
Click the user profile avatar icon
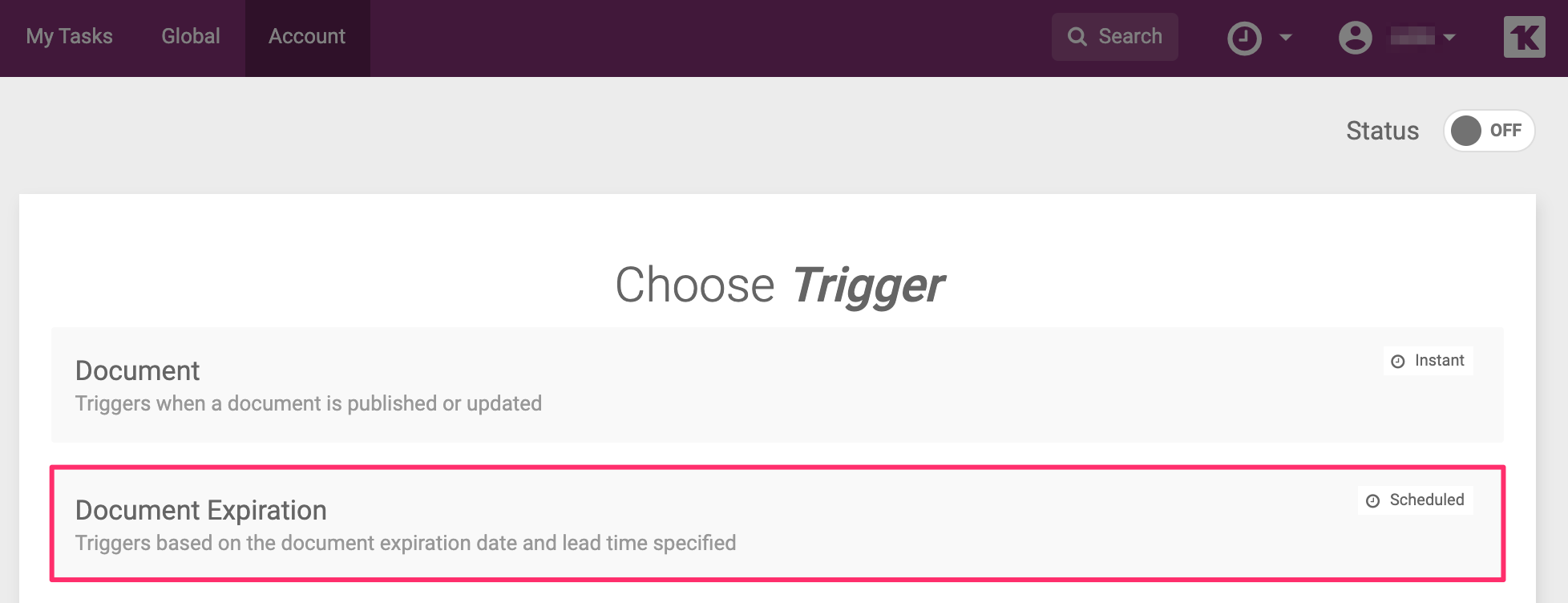(1355, 38)
